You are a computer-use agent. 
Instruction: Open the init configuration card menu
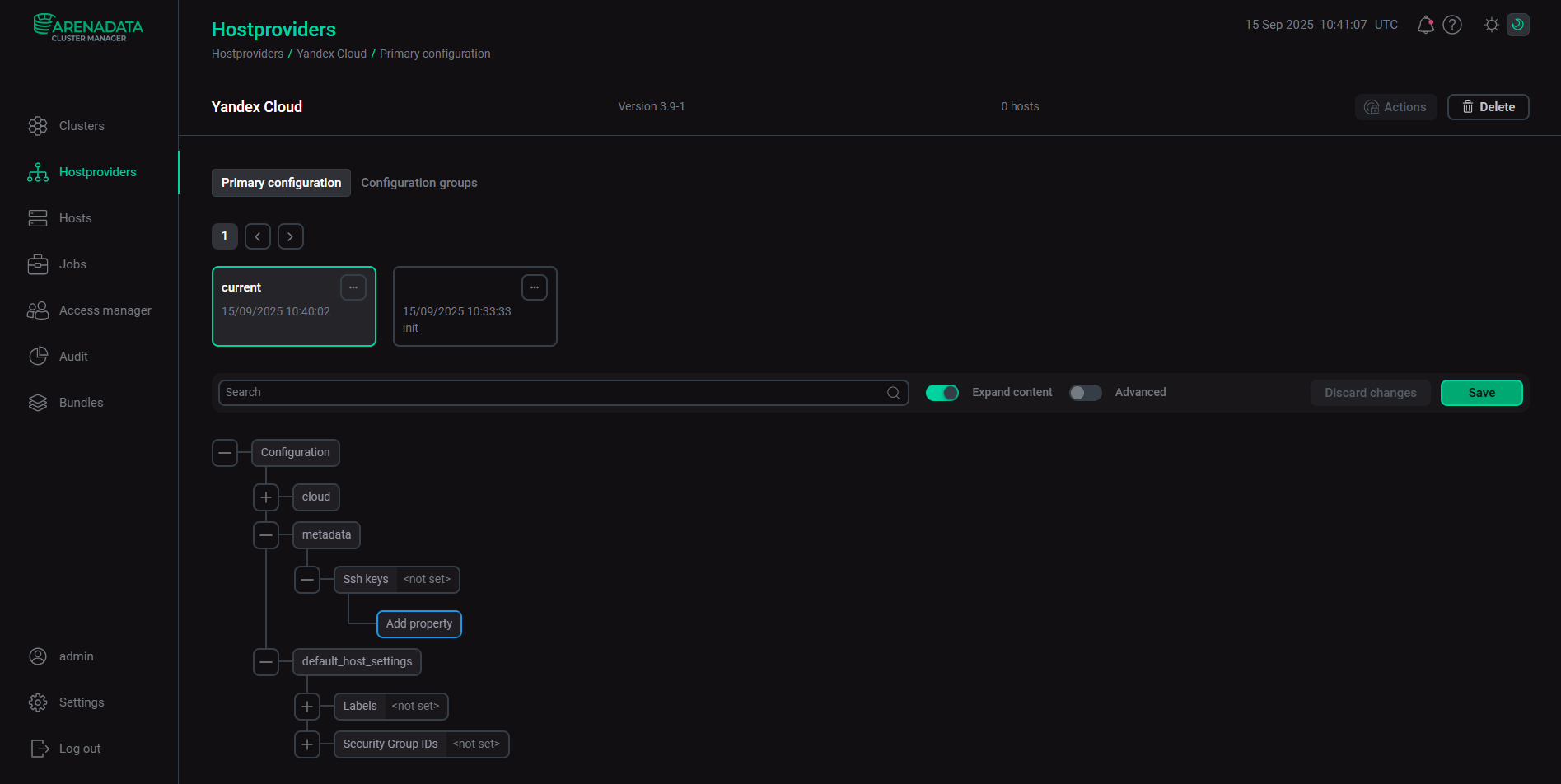coord(535,287)
